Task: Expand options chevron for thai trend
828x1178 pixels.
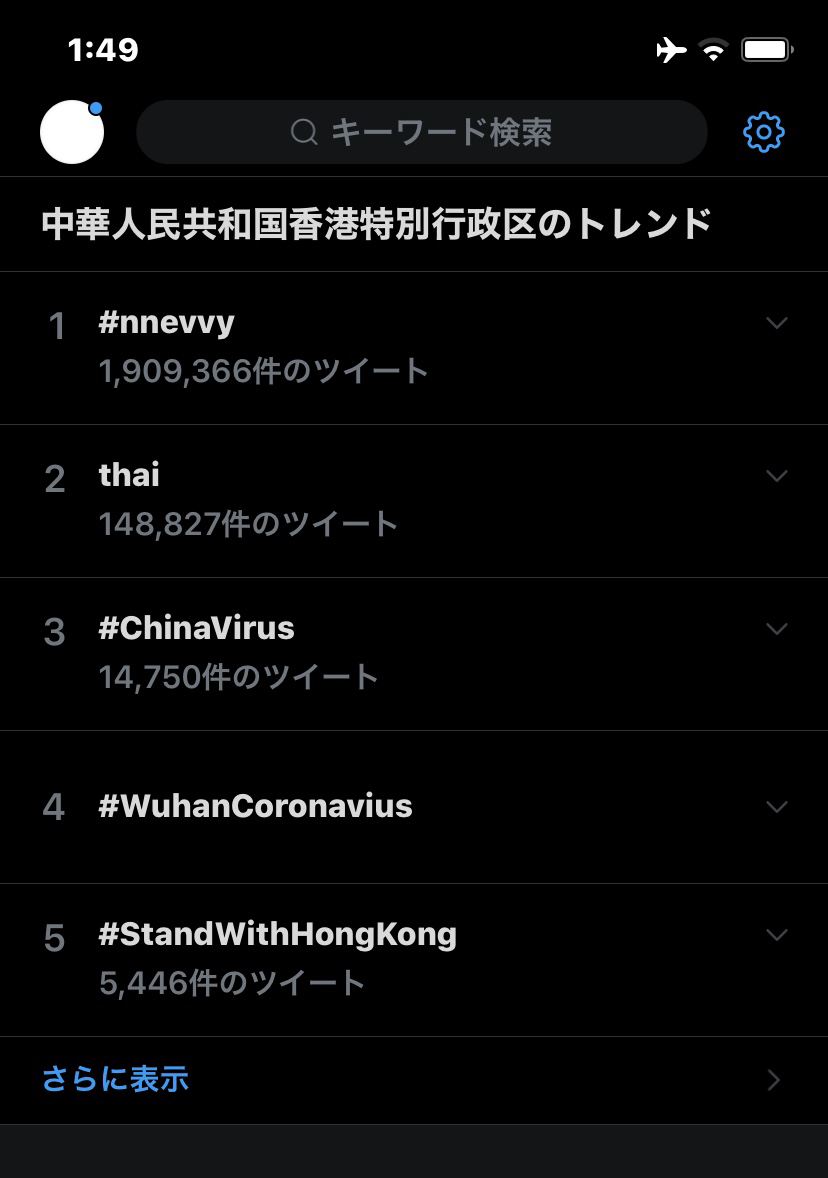Action: tap(776, 476)
